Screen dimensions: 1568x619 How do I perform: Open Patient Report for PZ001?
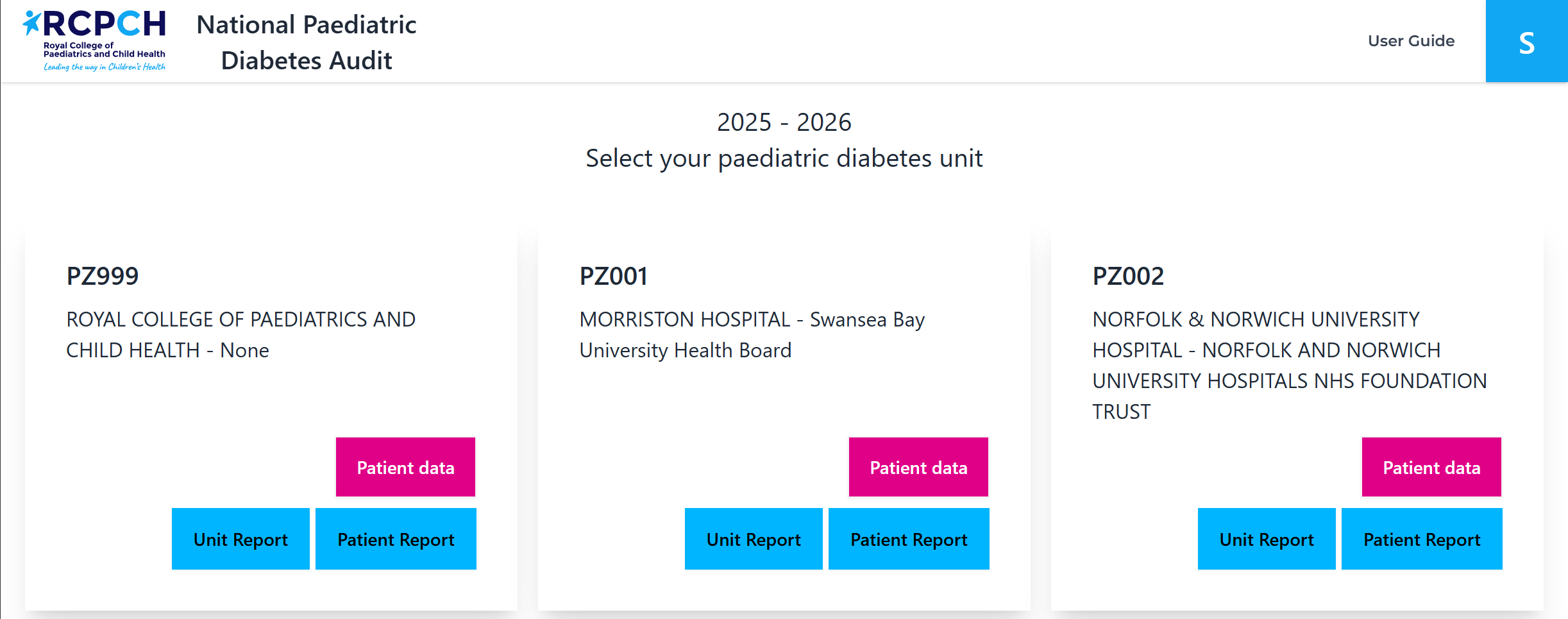(909, 539)
